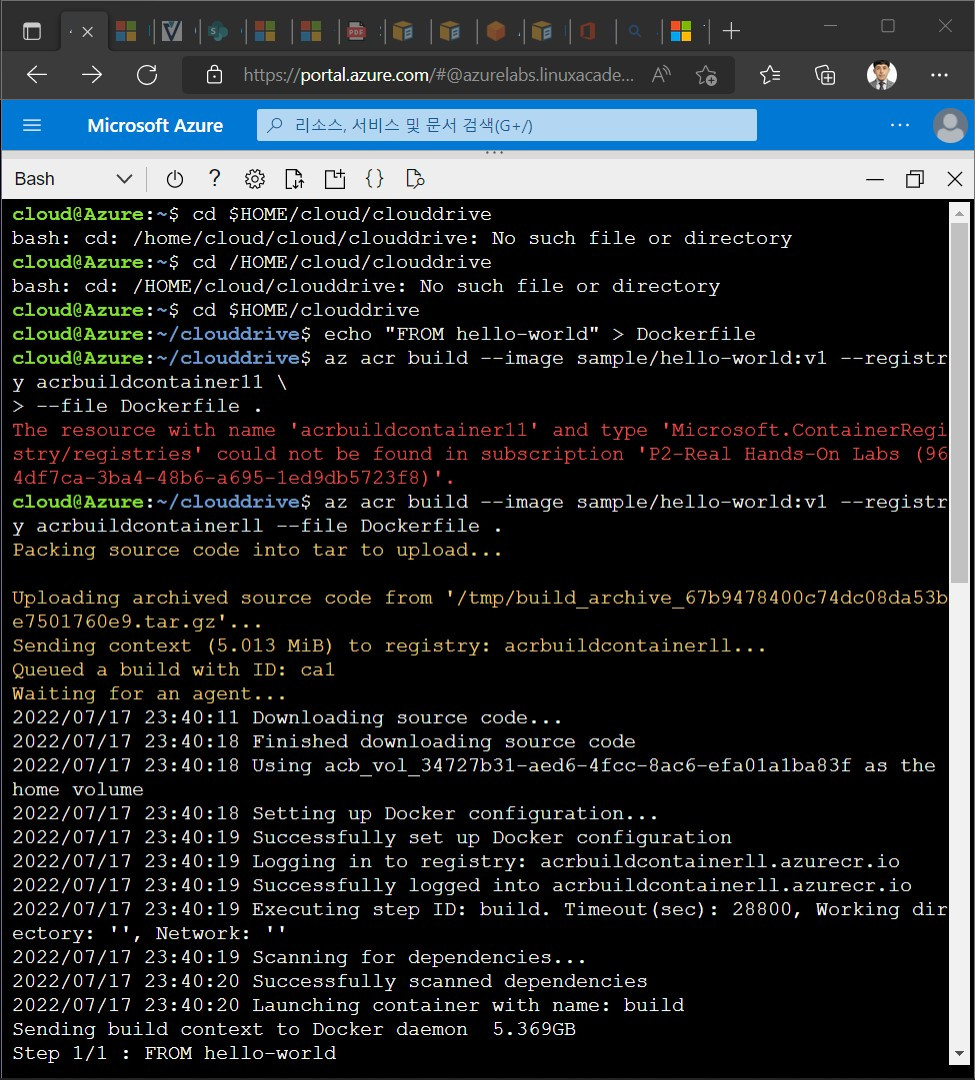Switch to the orange cube tab
Screen dimensions: 975x1080
coord(496,31)
